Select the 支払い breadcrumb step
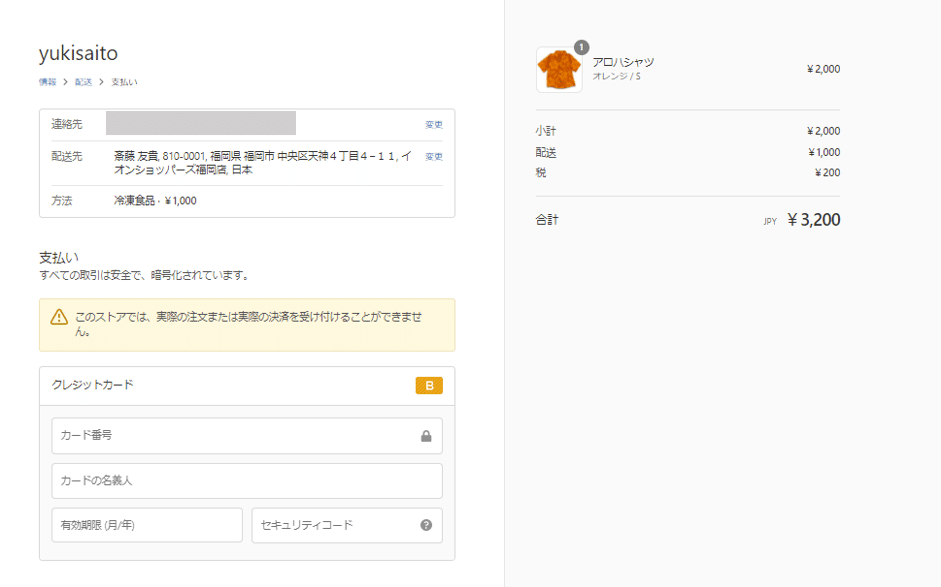Viewport: 941px width, 587px height. 124,81
